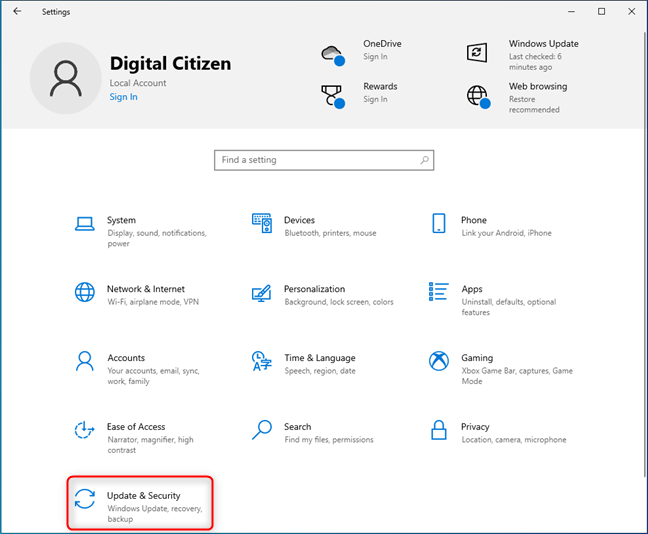Screen dimensions: 648x534
Task: Open the Network & Internet globe icon
Action: point(85,292)
